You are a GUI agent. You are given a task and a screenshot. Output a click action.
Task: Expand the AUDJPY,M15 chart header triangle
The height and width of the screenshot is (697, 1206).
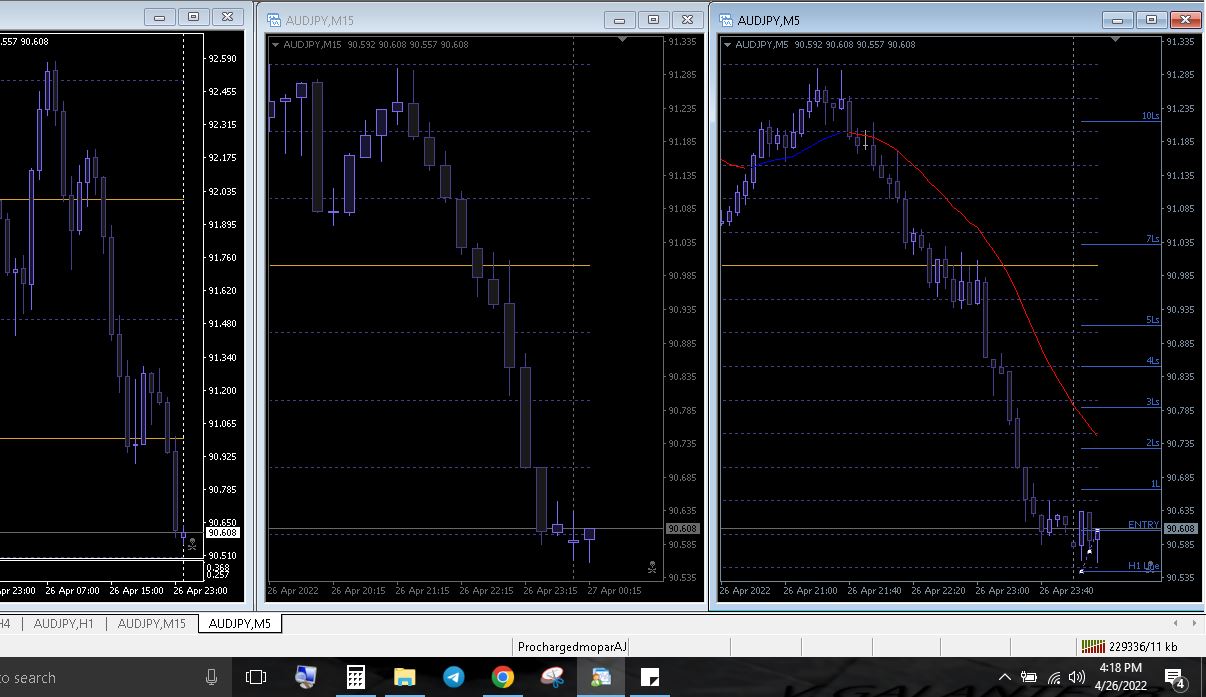point(276,44)
